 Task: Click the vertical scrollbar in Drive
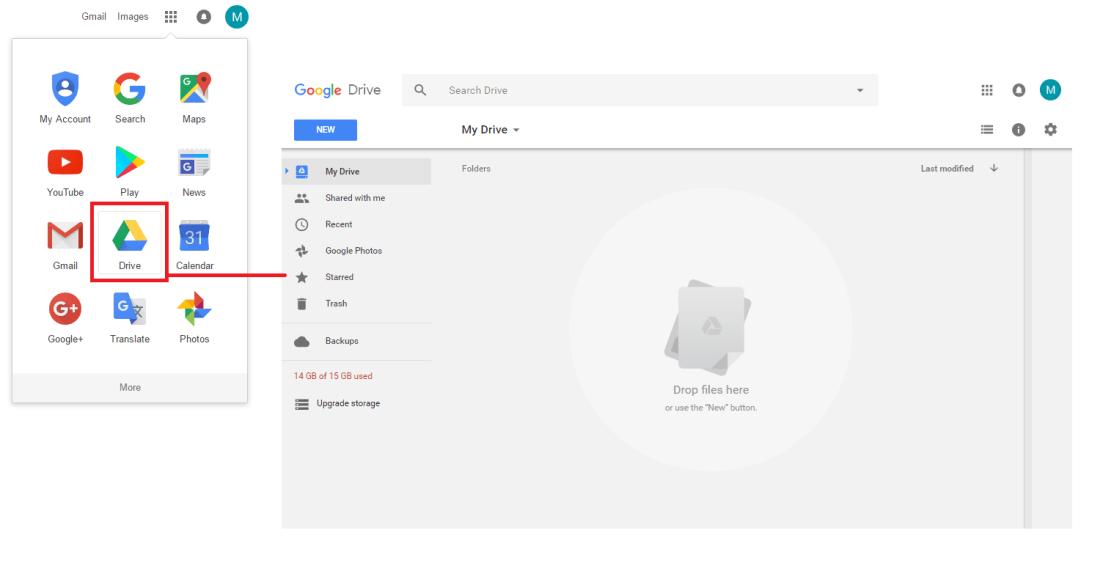(x=1028, y=339)
